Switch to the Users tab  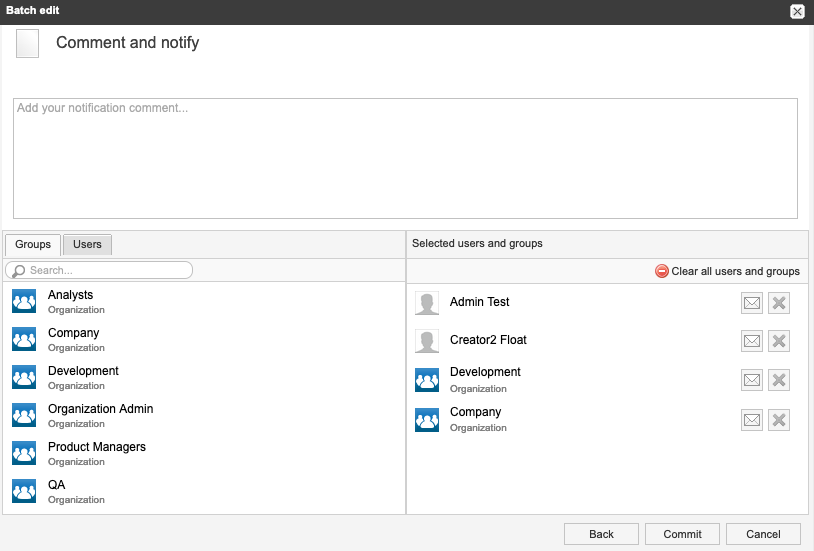pos(87,244)
